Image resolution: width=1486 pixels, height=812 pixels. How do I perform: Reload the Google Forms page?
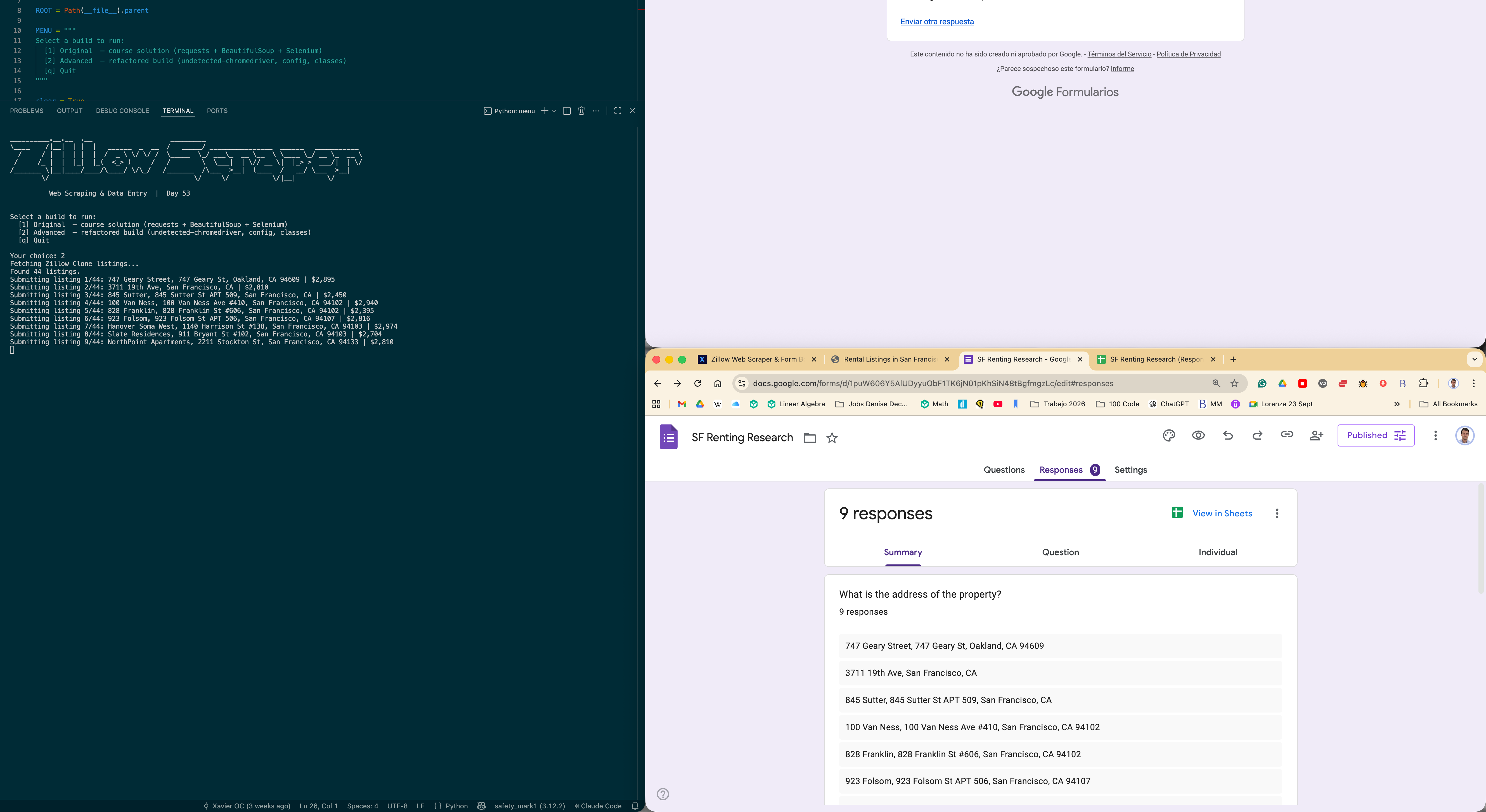[x=697, y=384]
